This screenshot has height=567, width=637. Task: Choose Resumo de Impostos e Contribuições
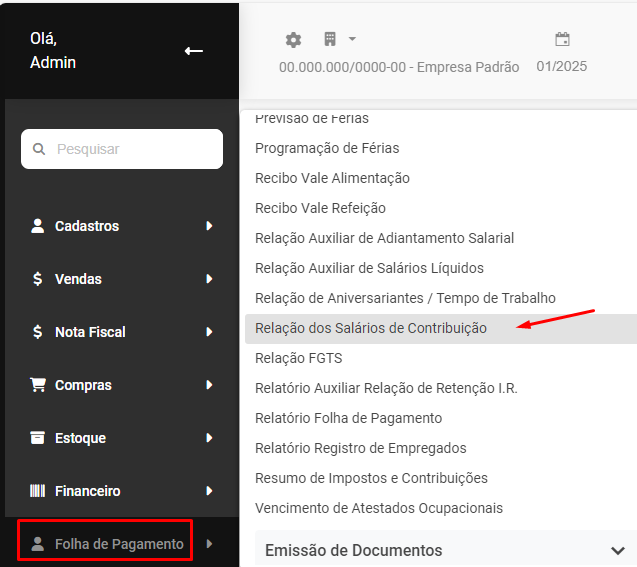pyautogui.click(x=371, y=478)
